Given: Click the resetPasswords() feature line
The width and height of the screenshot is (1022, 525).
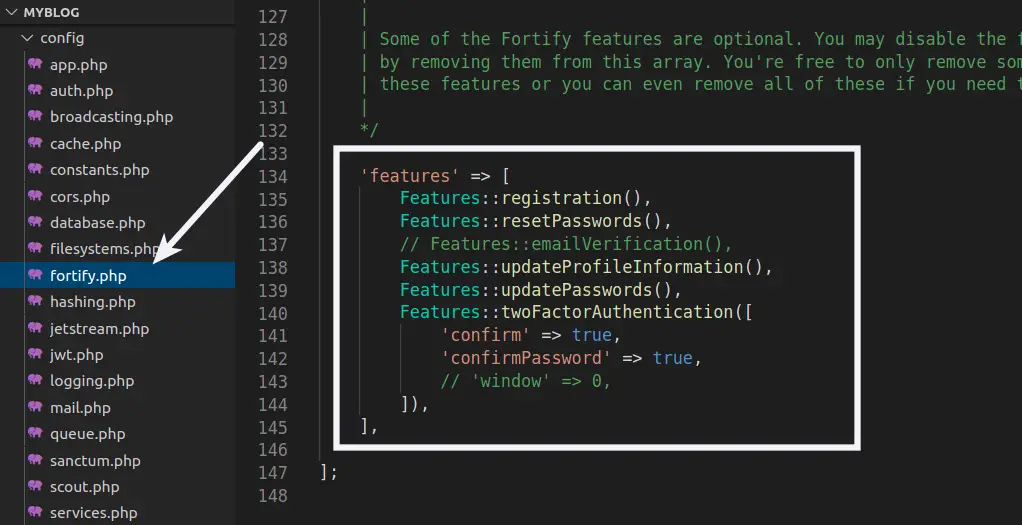Looking at the screenshot, I should tap(536, 221).
